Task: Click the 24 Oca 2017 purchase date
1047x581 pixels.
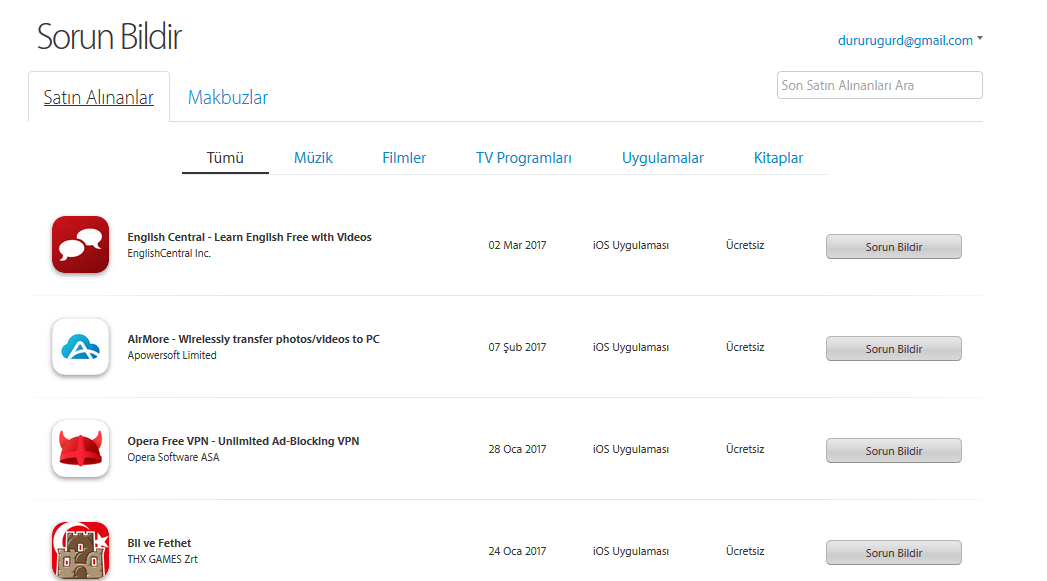Action: click(x=517, y=552)
